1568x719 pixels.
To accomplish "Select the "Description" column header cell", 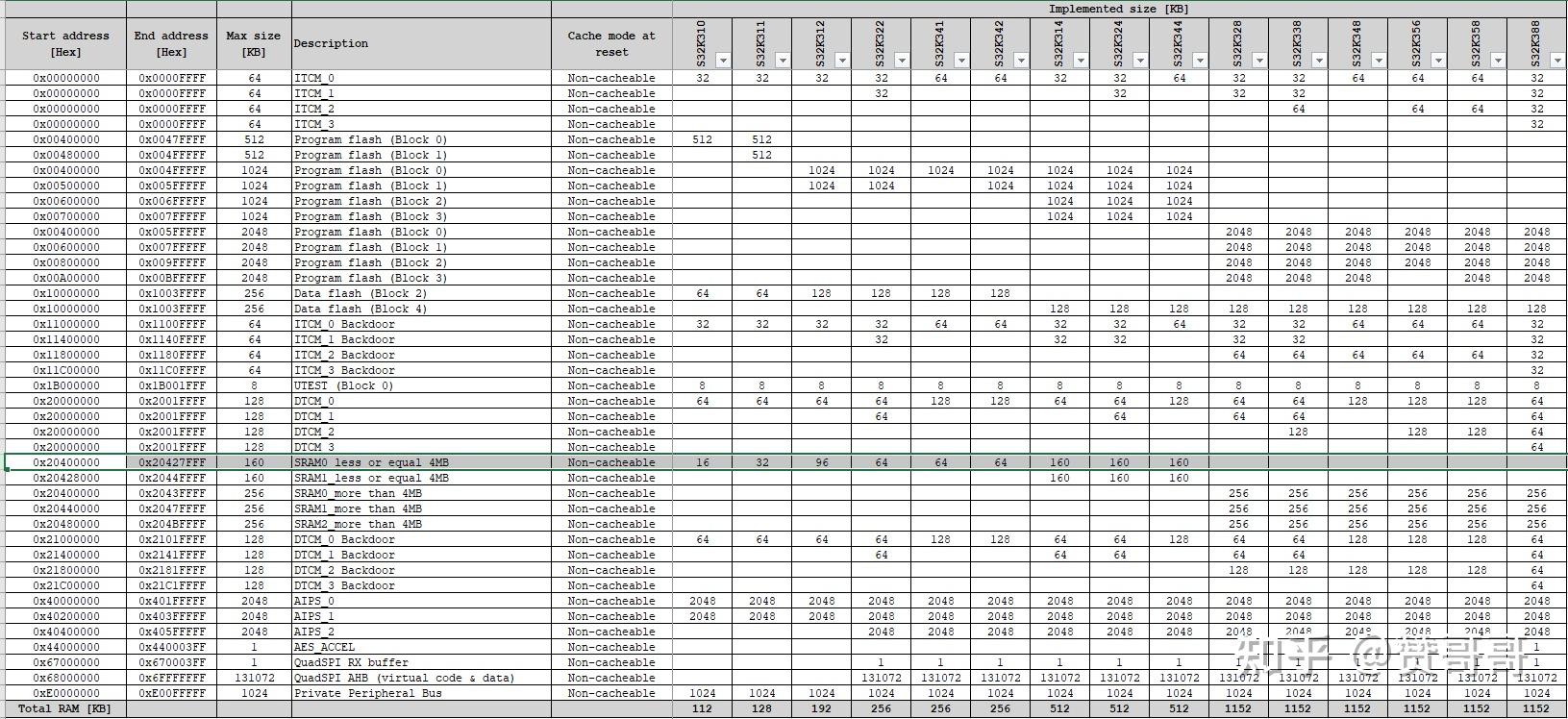I will pyautogui.click(x=421, y=43).
